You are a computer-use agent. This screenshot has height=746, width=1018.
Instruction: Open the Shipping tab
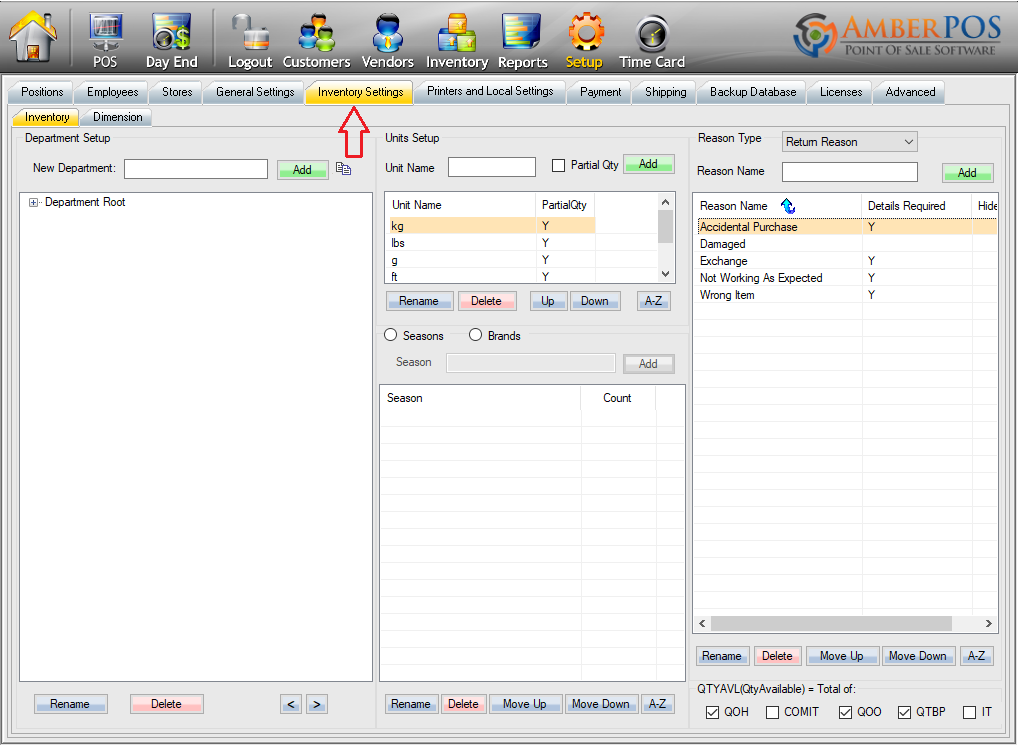tap(665, 92)
